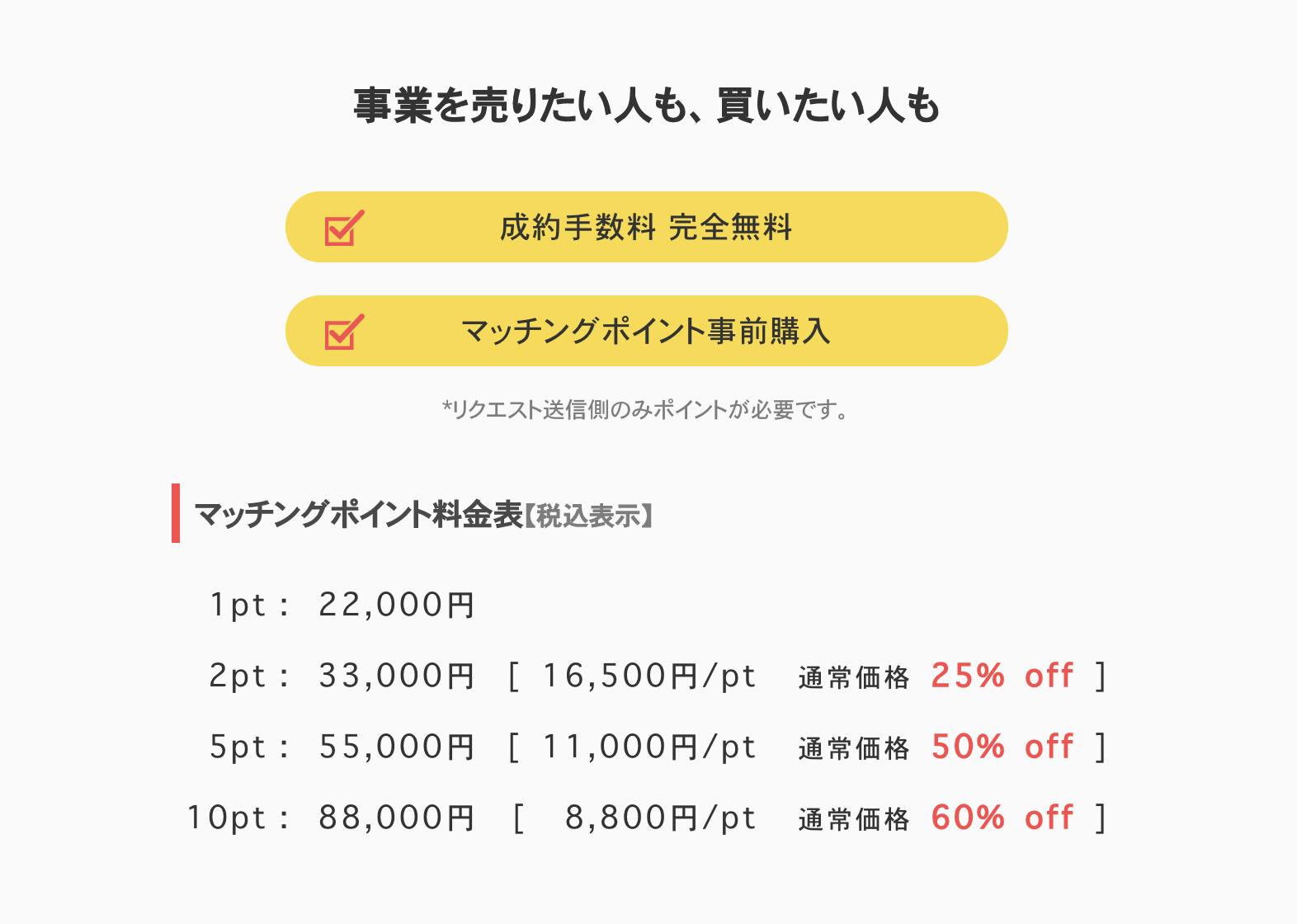Click the note about リクエスト送信側のみポイントが必要
Viewport: 1297px width, 924px height.
point(646,410)
